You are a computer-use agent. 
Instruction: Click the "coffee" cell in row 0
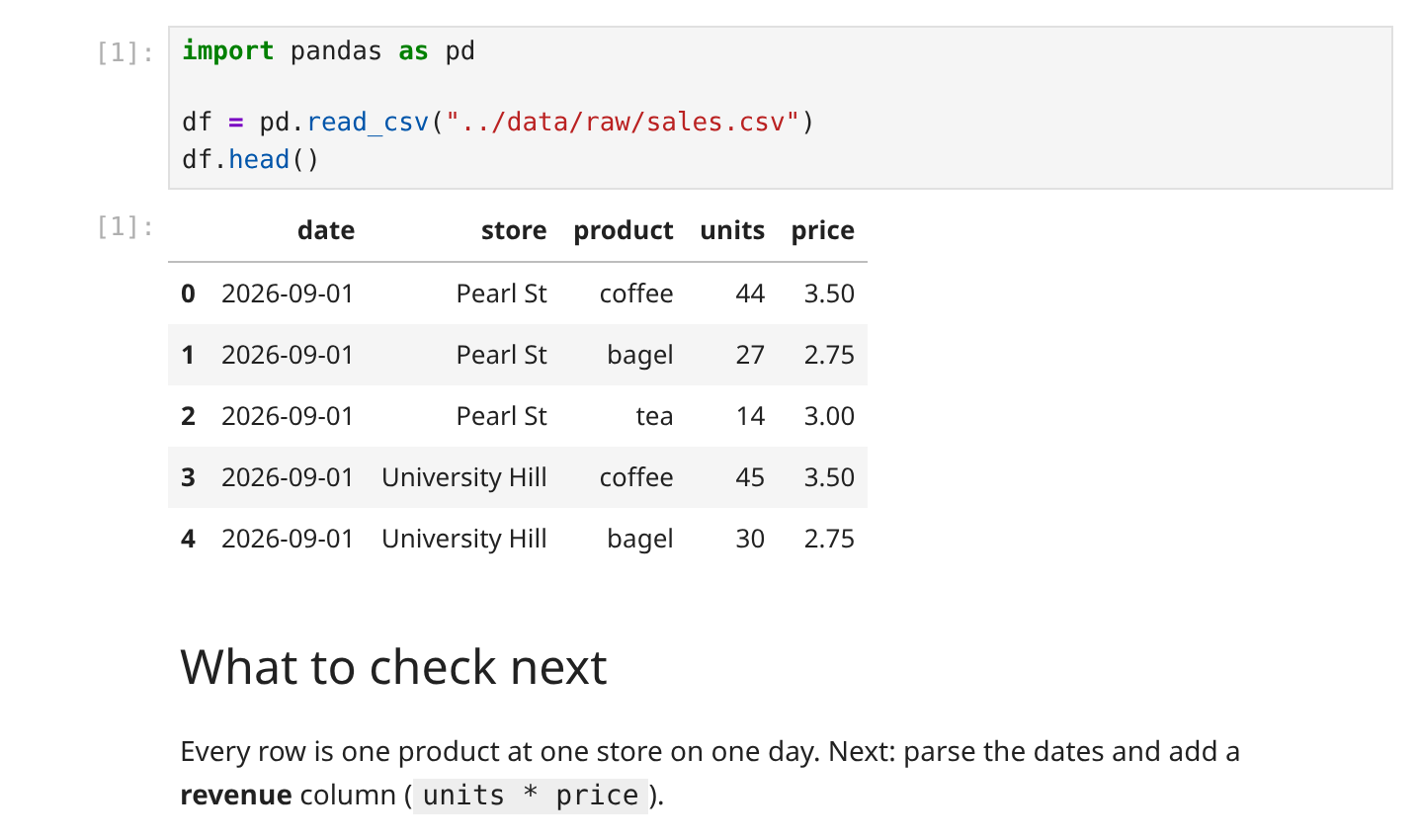pyautogui.click(x=636, y=294)
